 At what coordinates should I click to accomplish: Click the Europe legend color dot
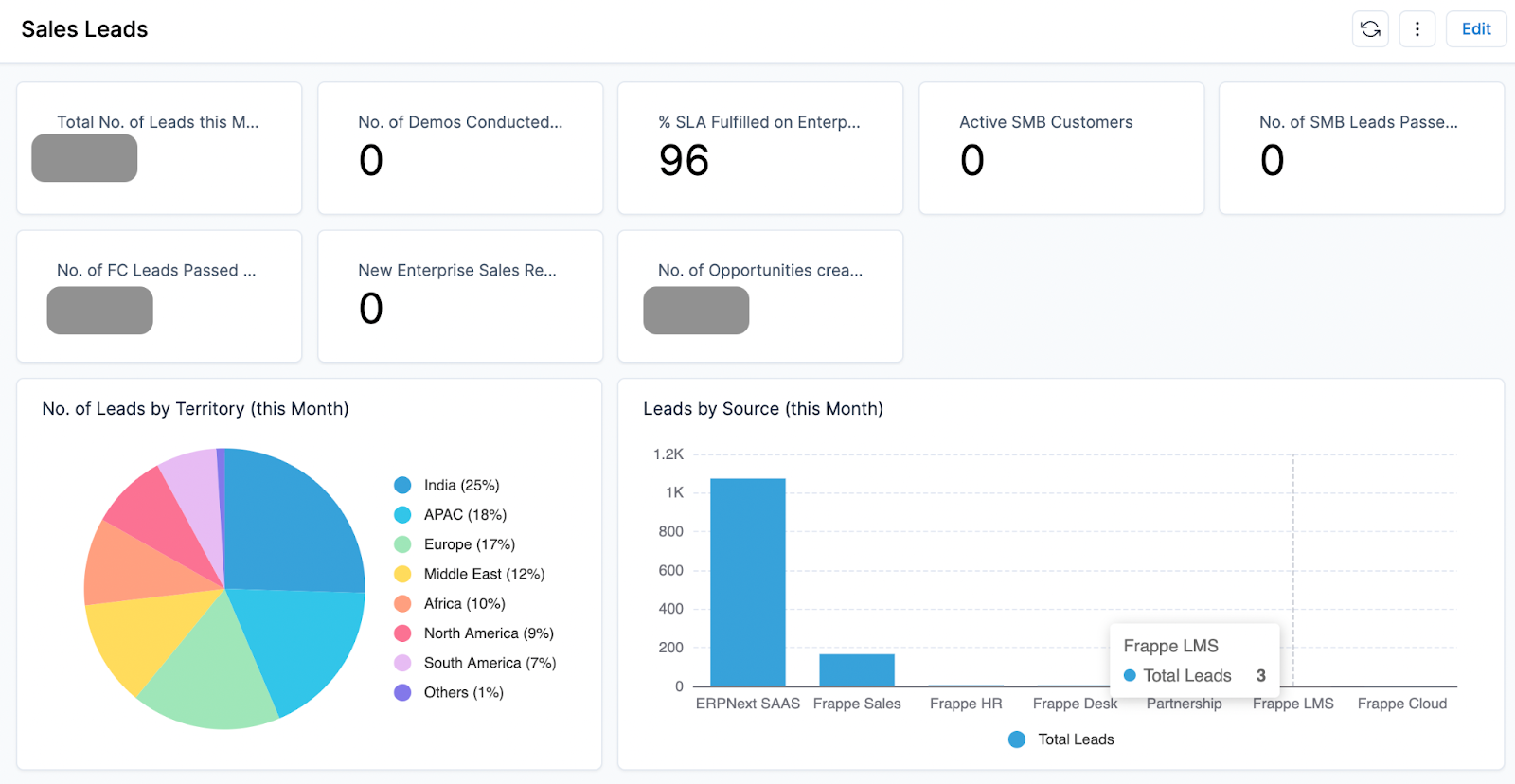(x=402, y=544)
